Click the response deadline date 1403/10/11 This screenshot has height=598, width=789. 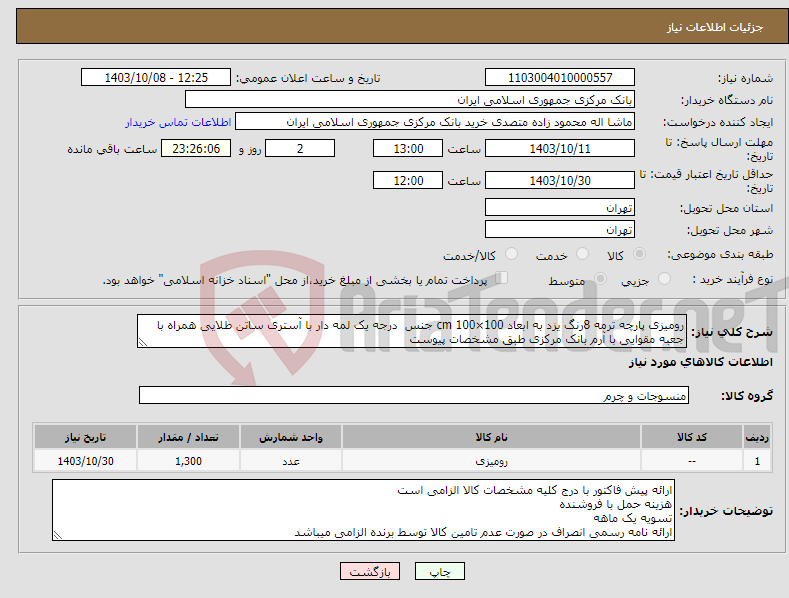click(560, 148)
